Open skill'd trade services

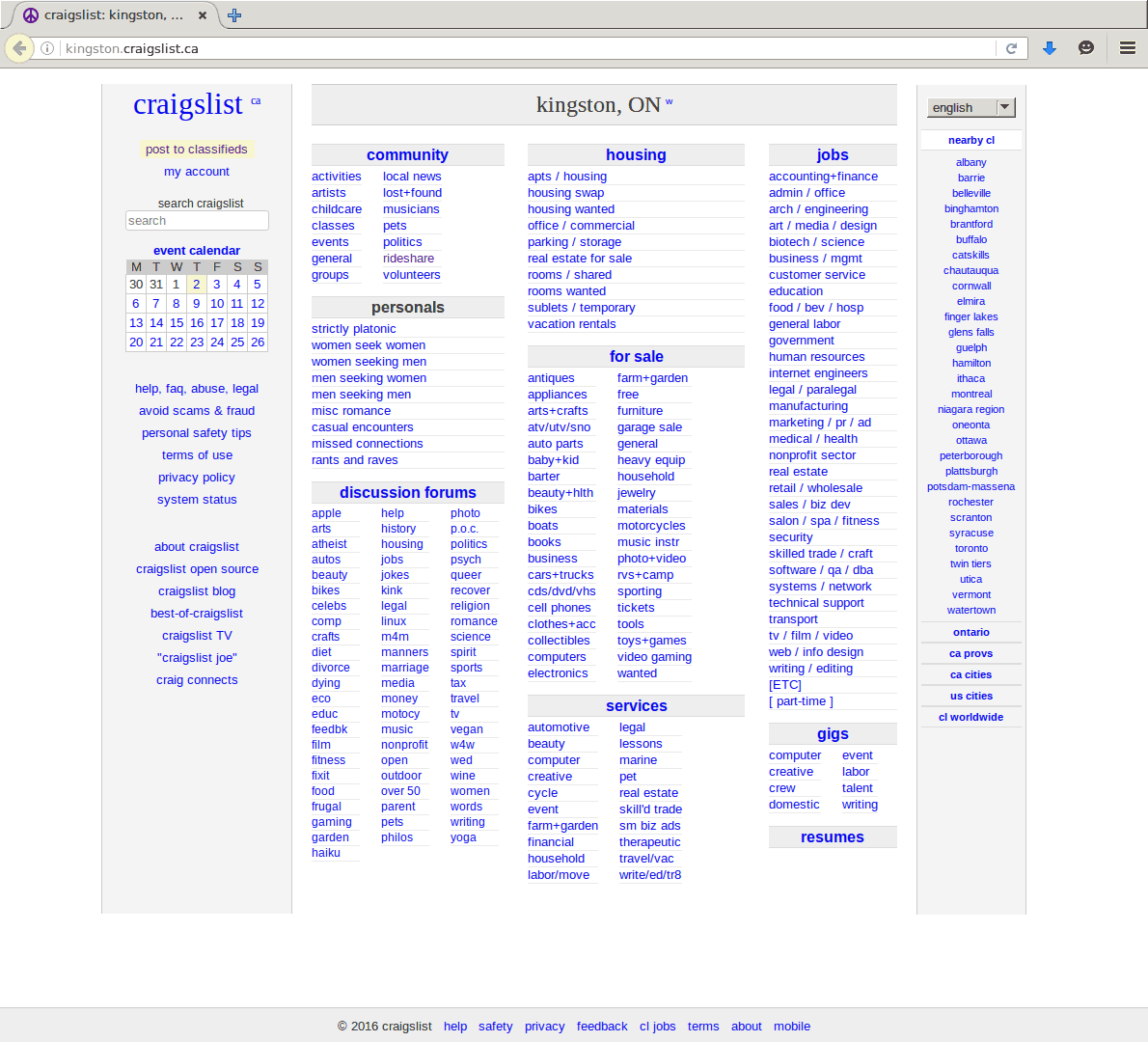point(650,809)
